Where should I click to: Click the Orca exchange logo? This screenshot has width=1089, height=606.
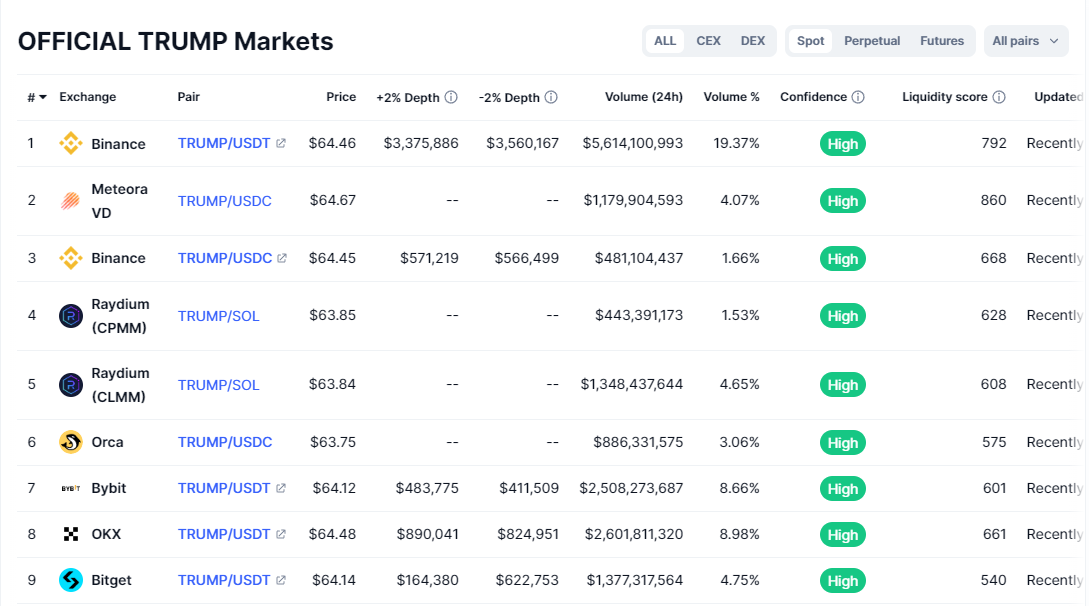[x=70, y=442]
